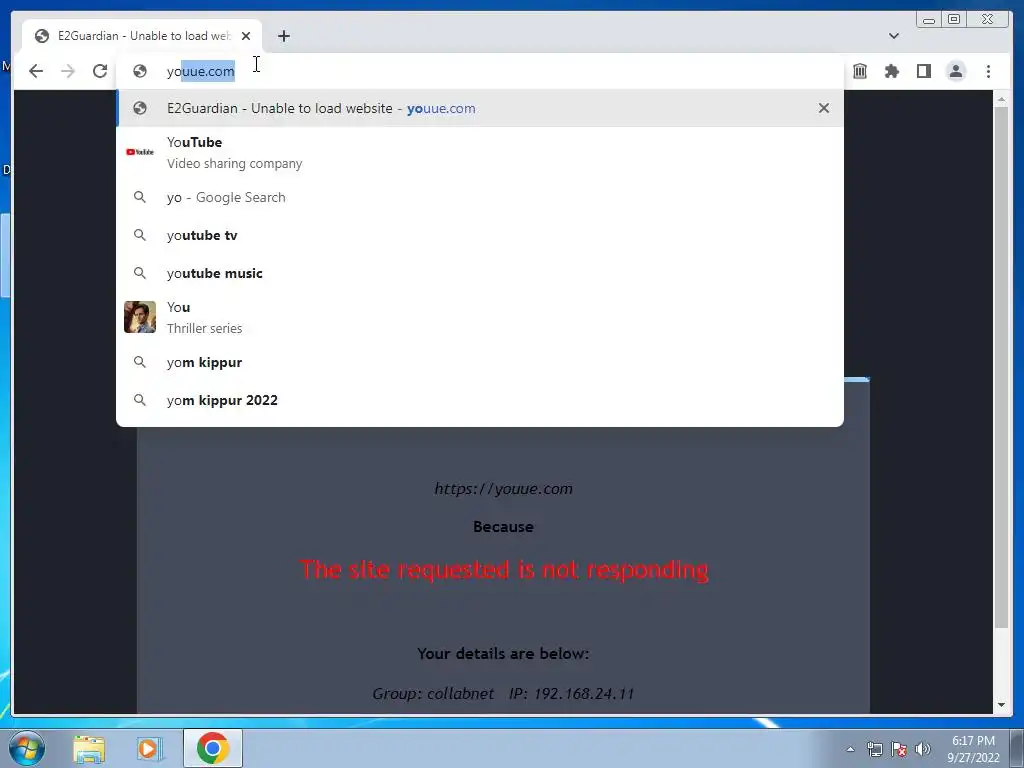Go back to the previous page

(x=36, y=71)
